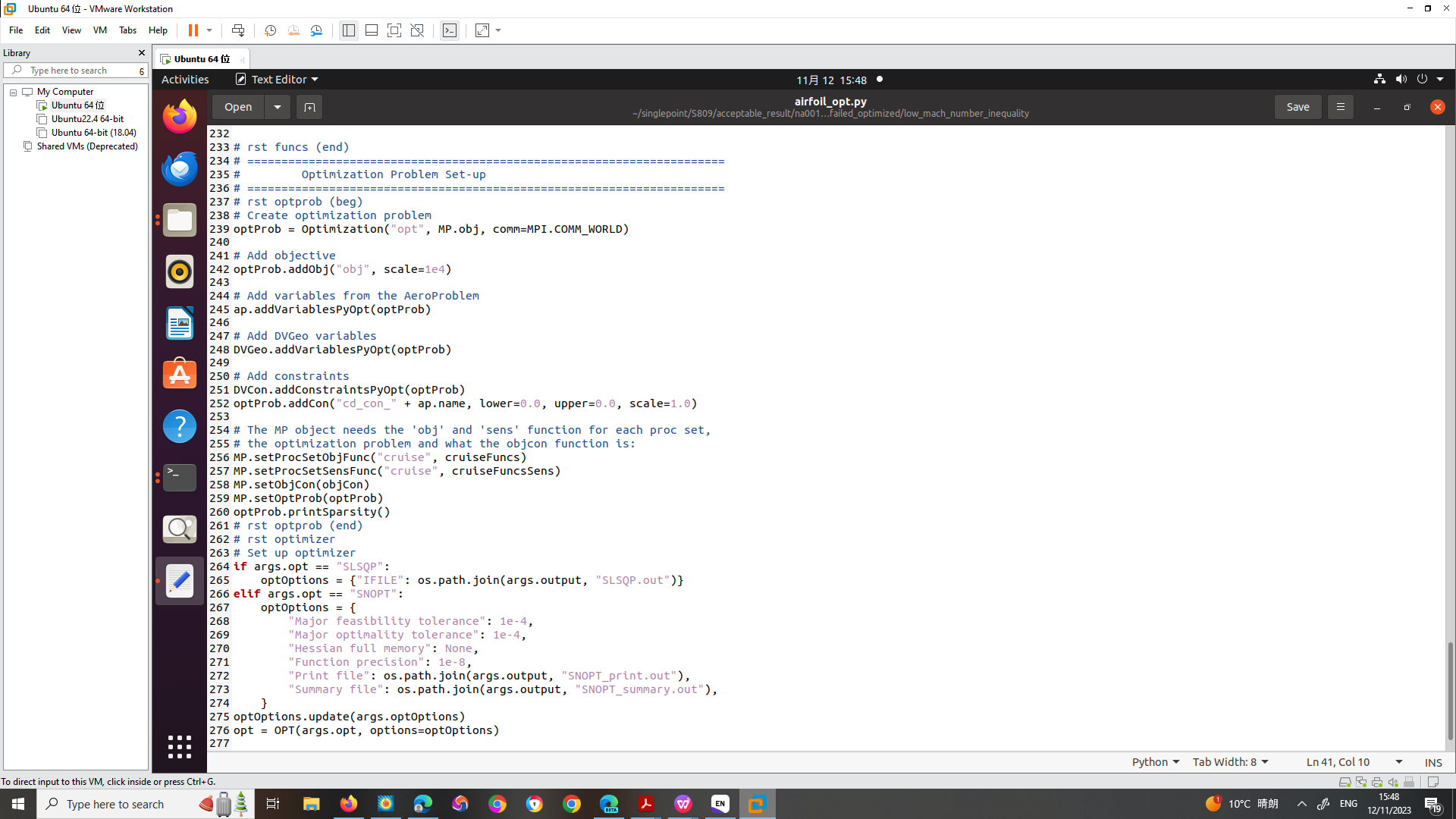Open the Snapshot Manager
Image resolution: width=1456 pixels, height=819 pixels.
click(316, 30)
